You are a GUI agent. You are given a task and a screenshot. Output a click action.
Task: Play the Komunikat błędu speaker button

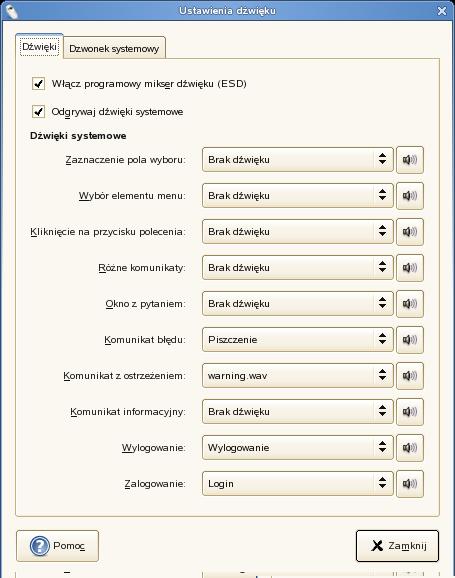tap(410, 340)
